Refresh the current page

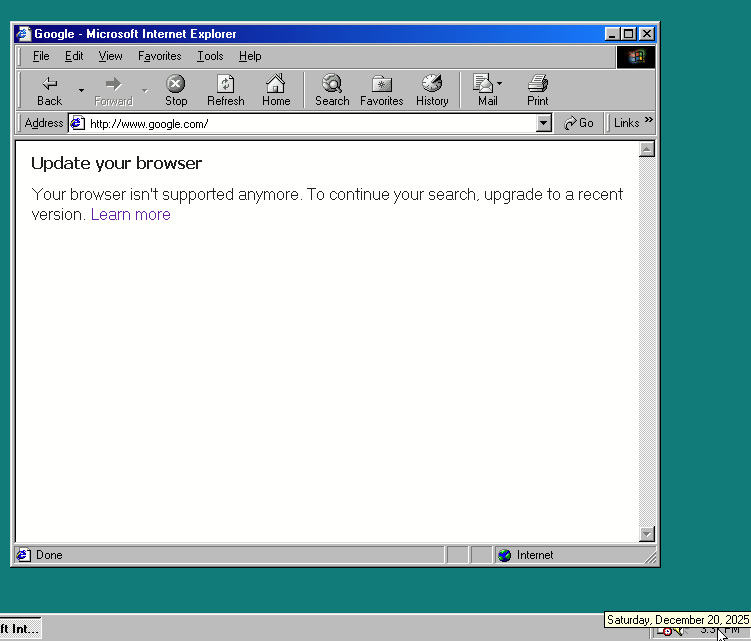point(226,85)
